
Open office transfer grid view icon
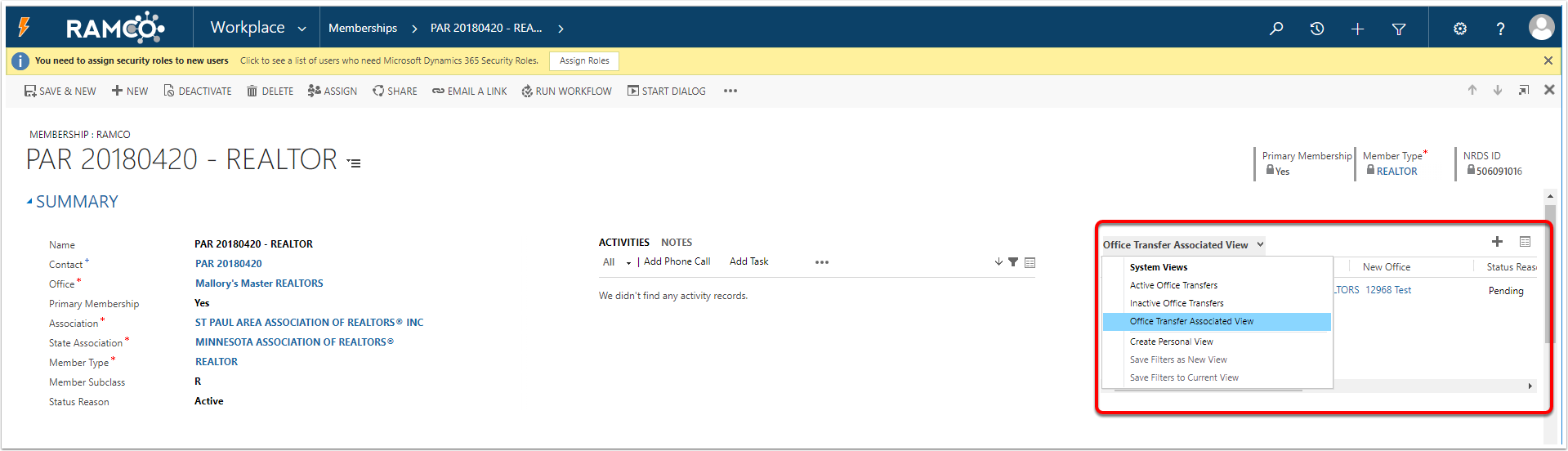coord(1525,242)
